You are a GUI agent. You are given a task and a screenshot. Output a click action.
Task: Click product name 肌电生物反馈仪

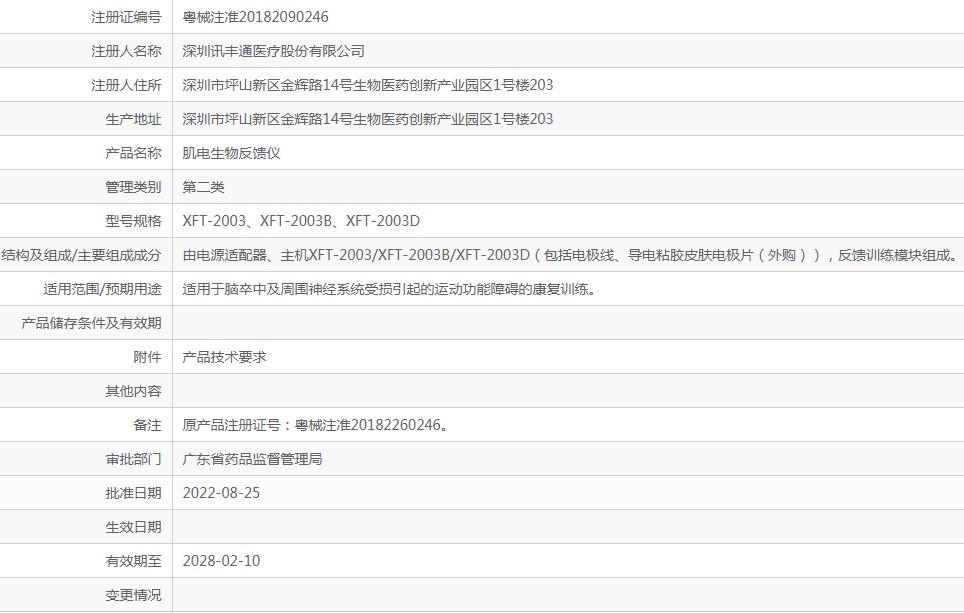(231, 153)
